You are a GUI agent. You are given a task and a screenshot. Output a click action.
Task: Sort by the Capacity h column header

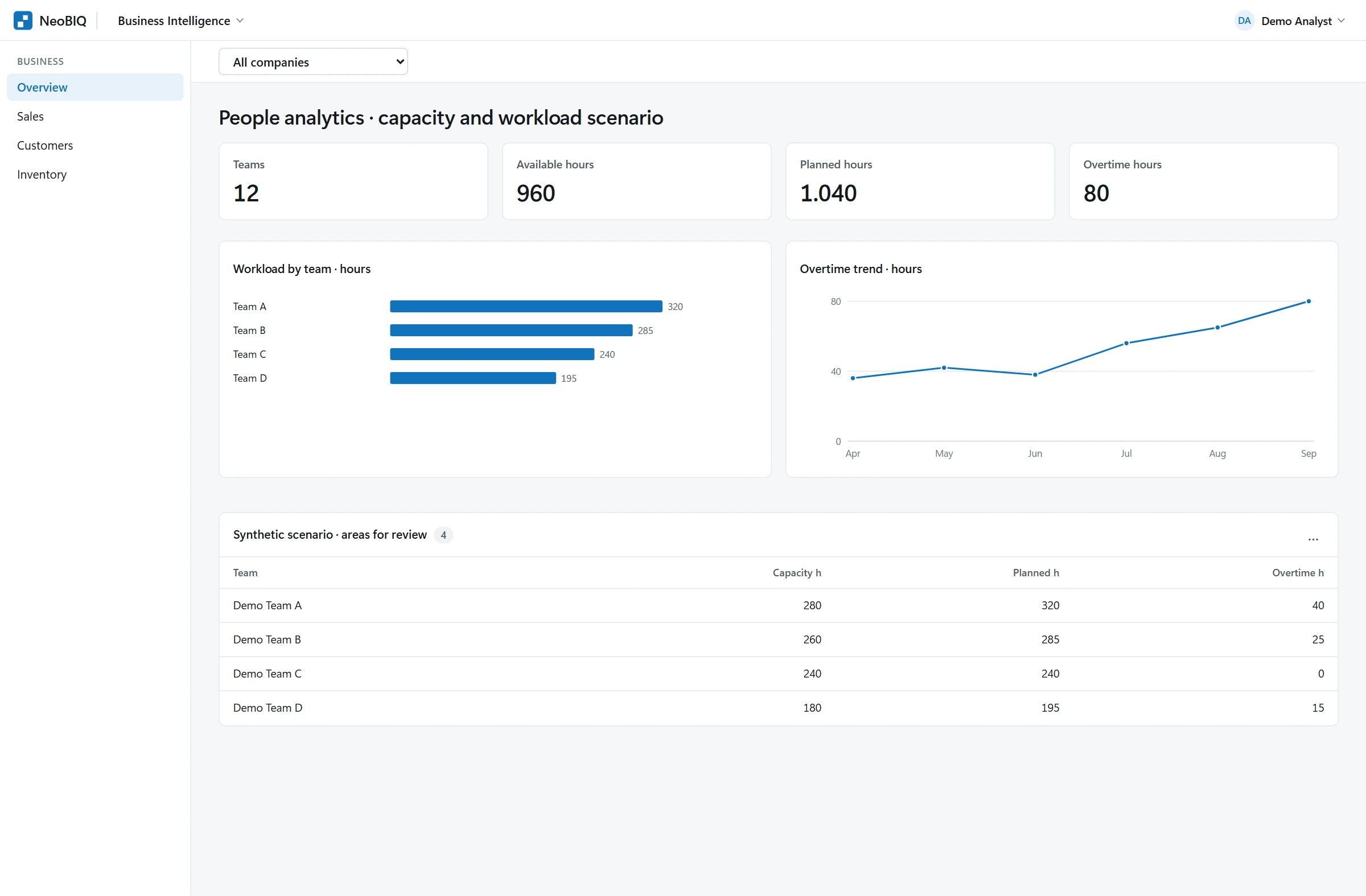[797, 572]
